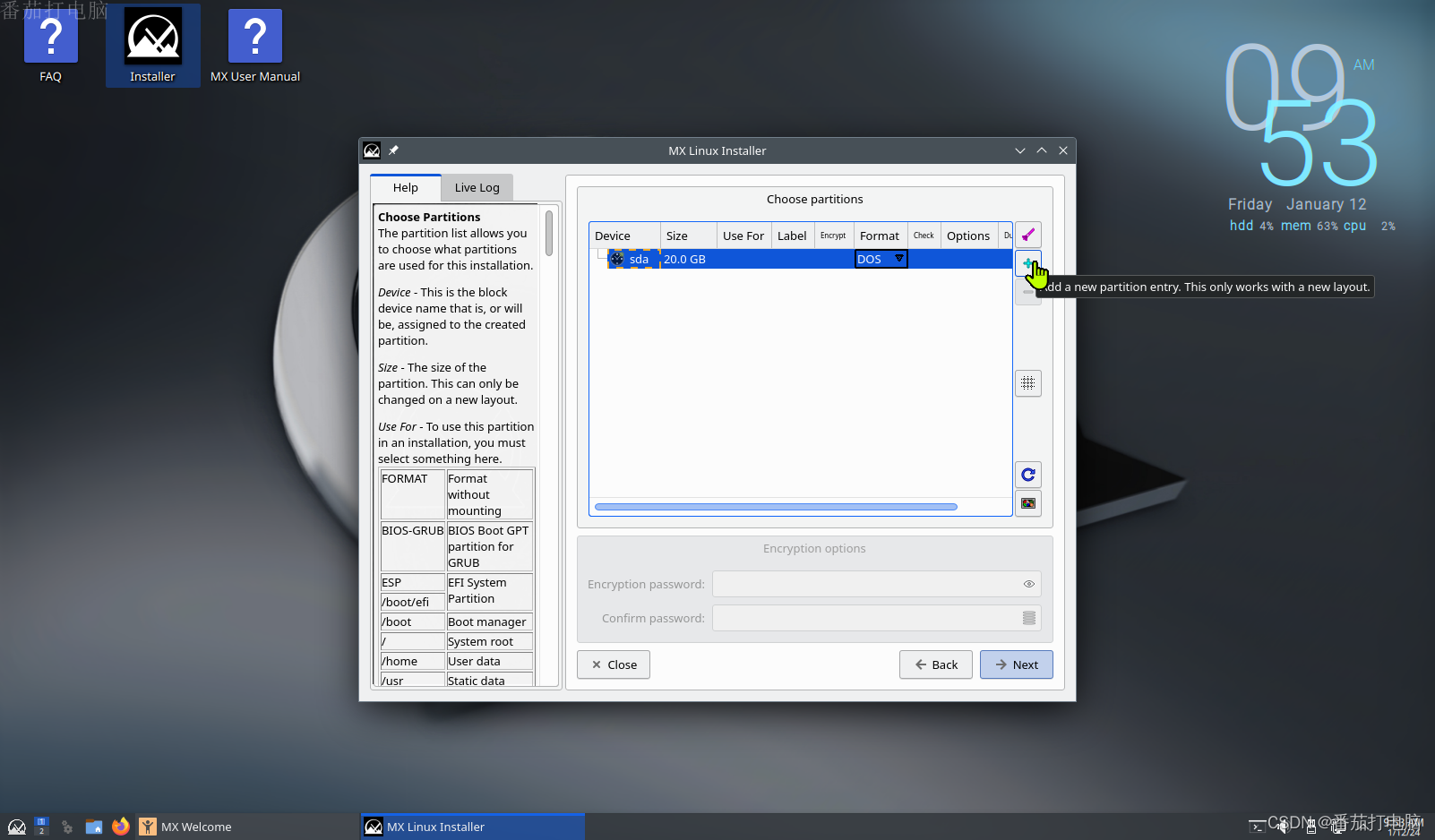The height and width of the screenshot is (840, 1435).
Task: Click the horizontal scrollbar of partition table
Action: pyautogui.click(x=776, y=507)
